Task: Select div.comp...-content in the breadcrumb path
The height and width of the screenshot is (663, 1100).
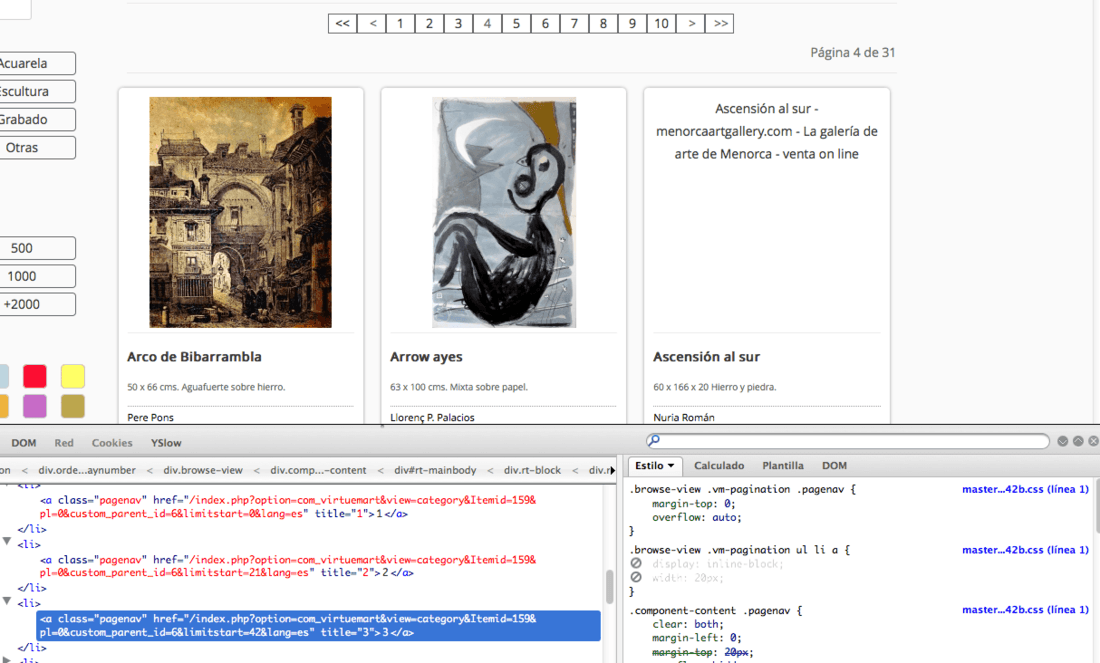Action: pyautogui.click(x=318, y=470)
